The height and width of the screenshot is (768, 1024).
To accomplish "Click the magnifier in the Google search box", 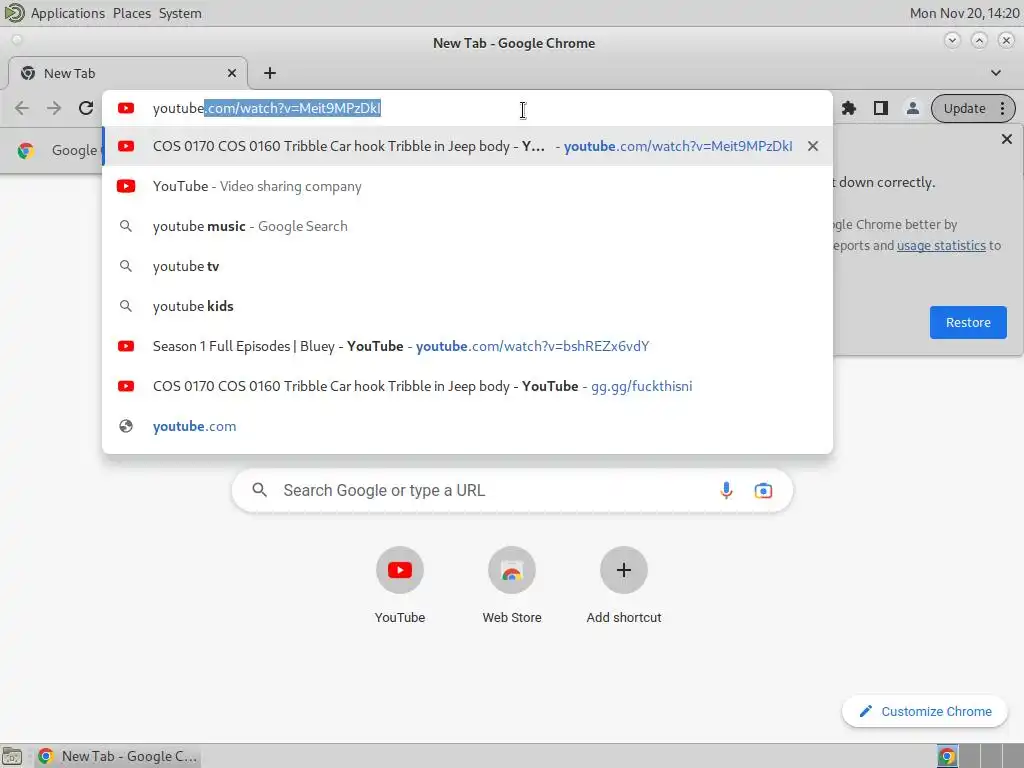I will [x=259, y=490].
